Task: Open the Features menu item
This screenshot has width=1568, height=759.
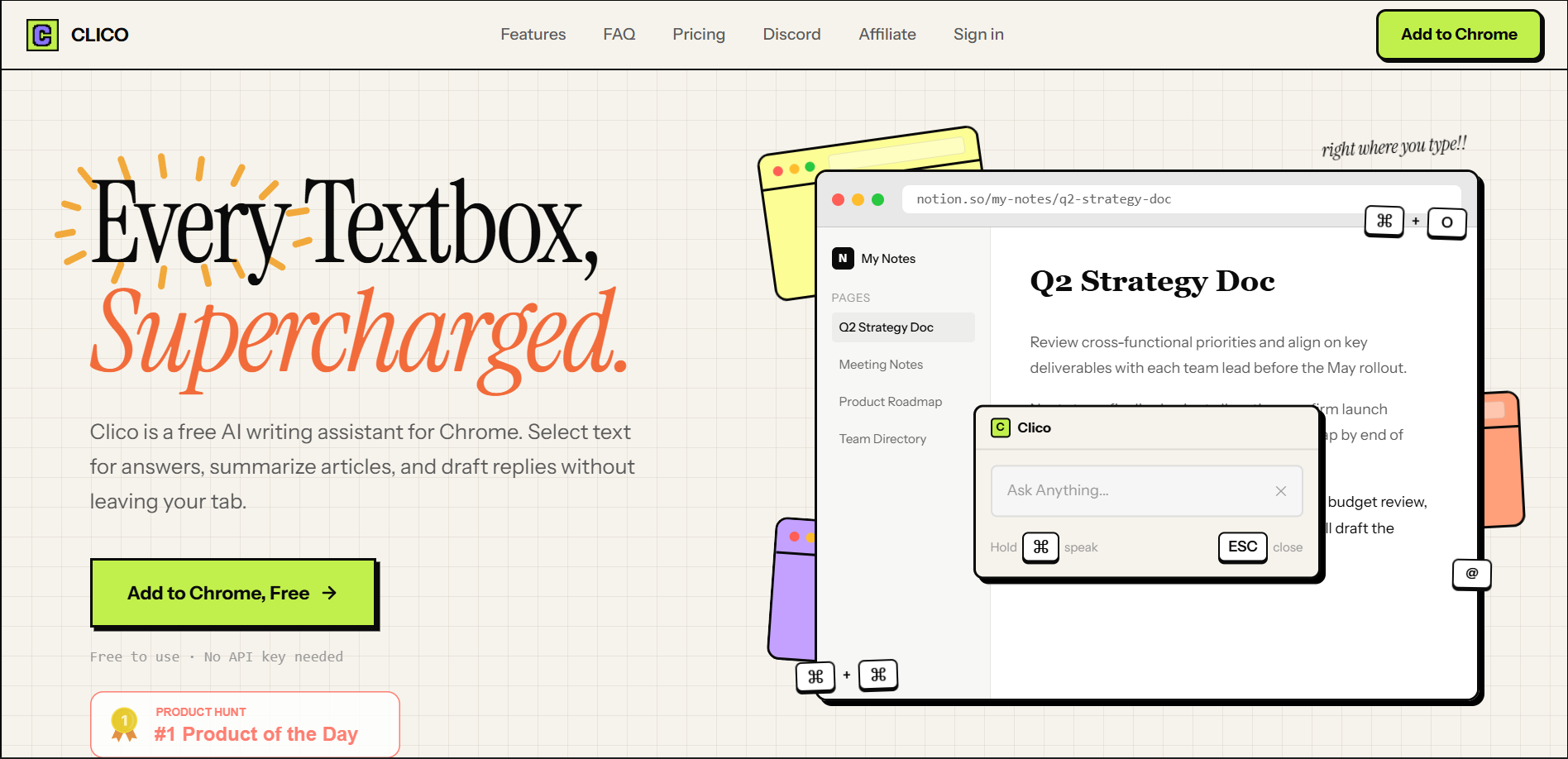Action: [533, 35]
